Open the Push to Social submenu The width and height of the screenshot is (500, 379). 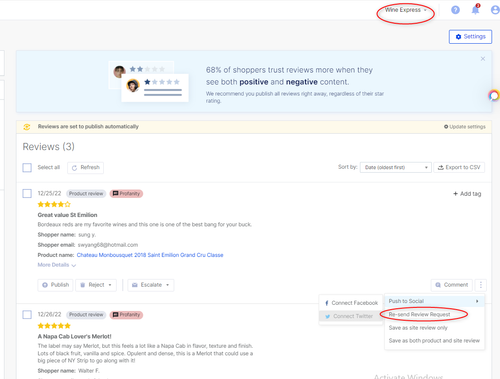tap(434, 301)
